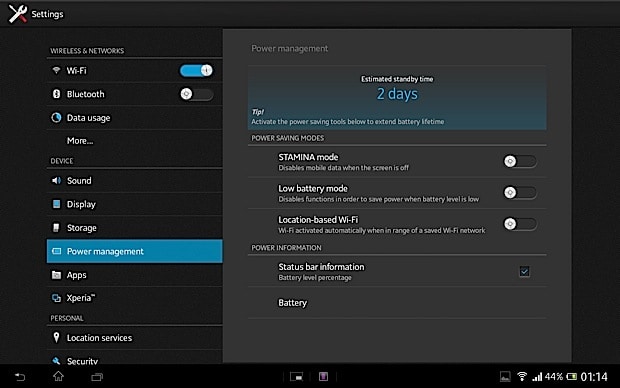Open Security settings
Viewport: 620px width, 388px height.
click(x=134, y=358)
